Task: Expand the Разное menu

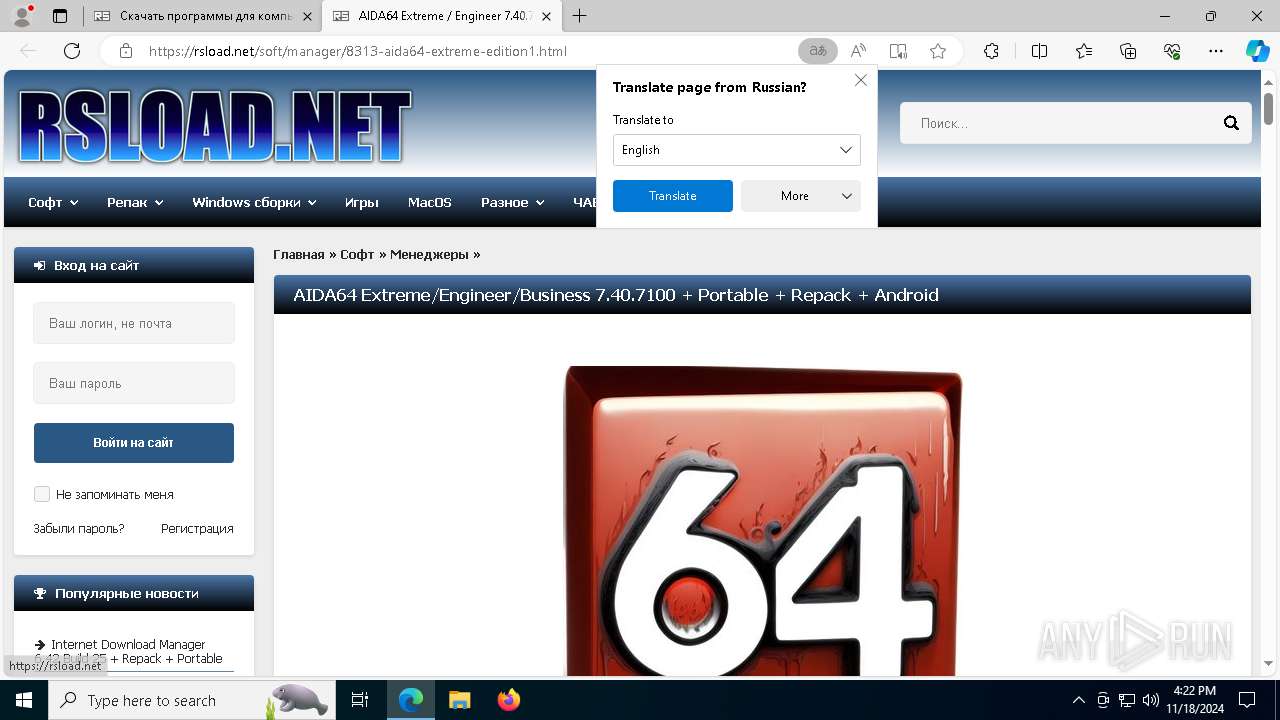Action: tap(512, 202)
